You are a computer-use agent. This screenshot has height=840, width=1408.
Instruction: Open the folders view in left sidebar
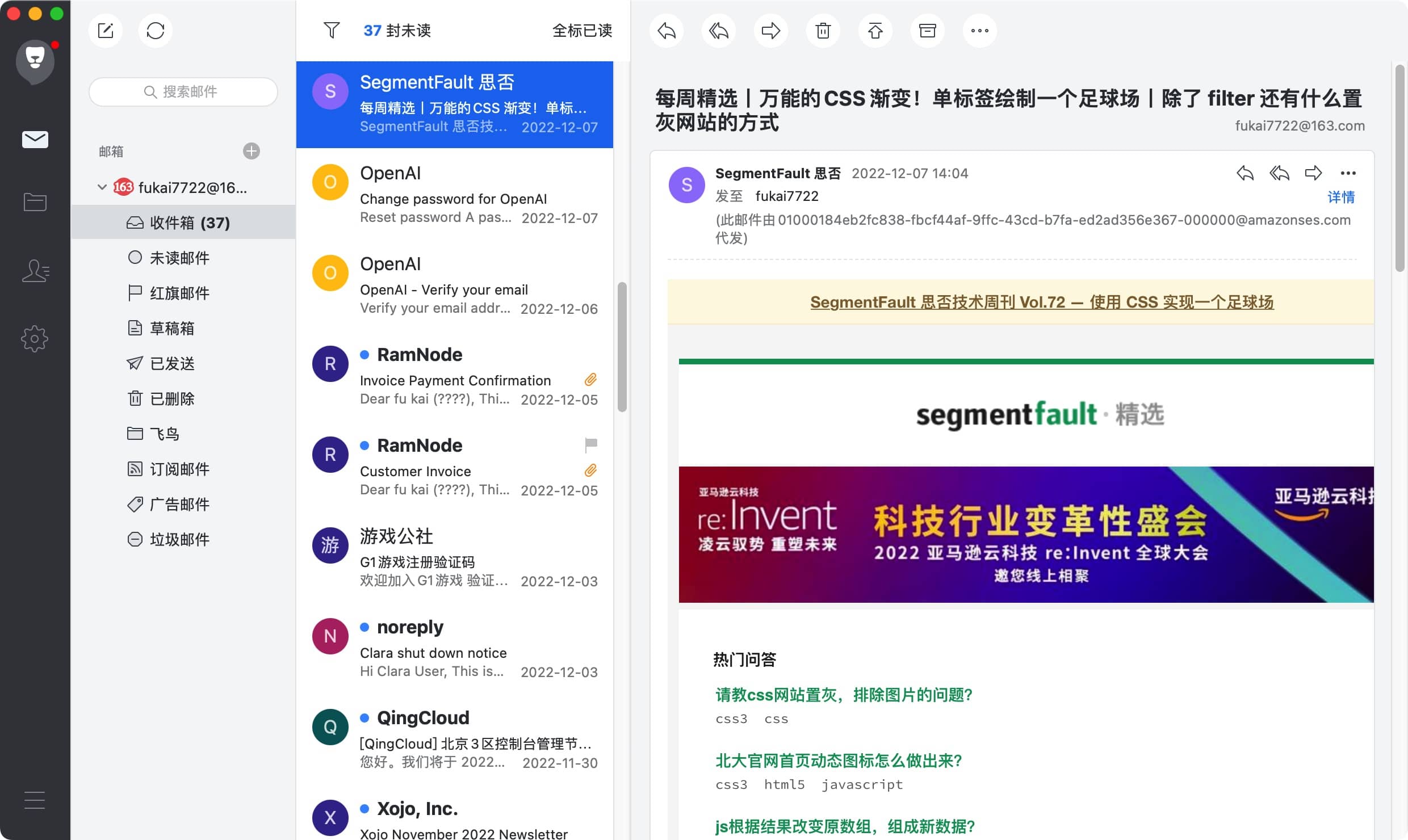[x=35, y=201]
